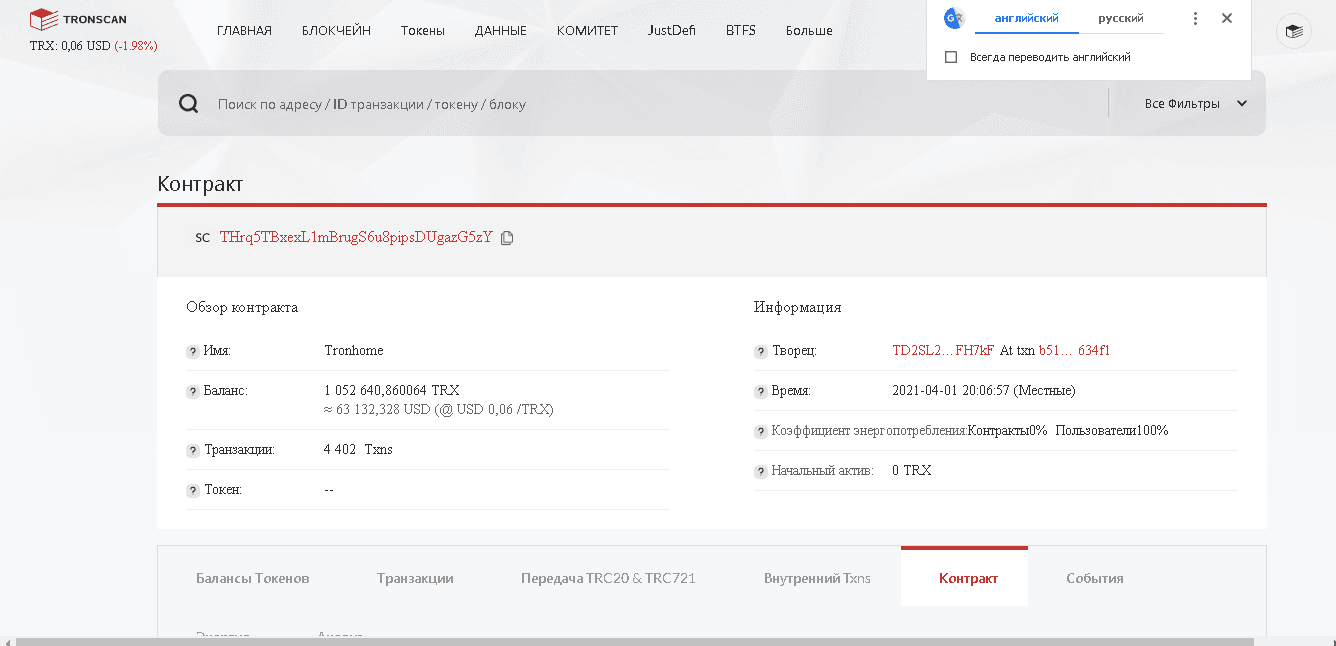
Task: Enable 'Всегда переводить английский' checkbox
Action: tap(951, 57)
